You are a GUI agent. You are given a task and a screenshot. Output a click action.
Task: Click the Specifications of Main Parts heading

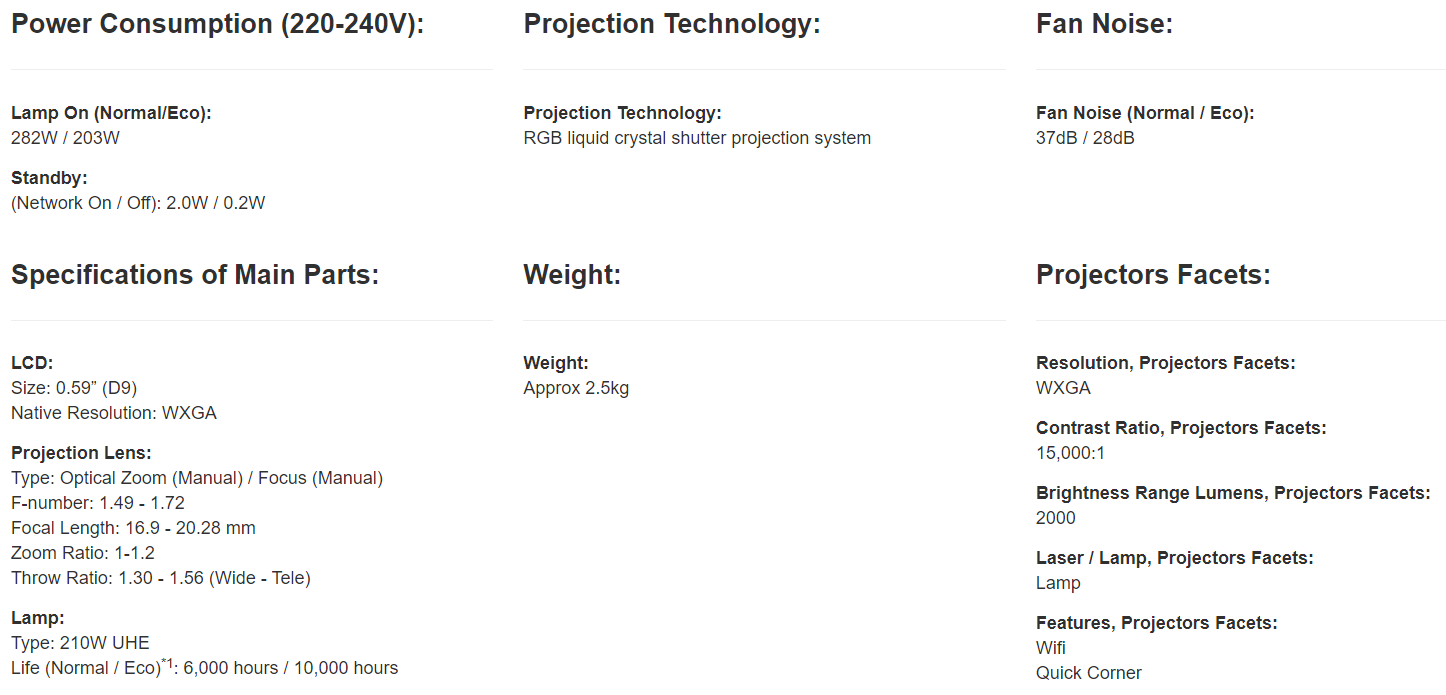coord(195,274)
